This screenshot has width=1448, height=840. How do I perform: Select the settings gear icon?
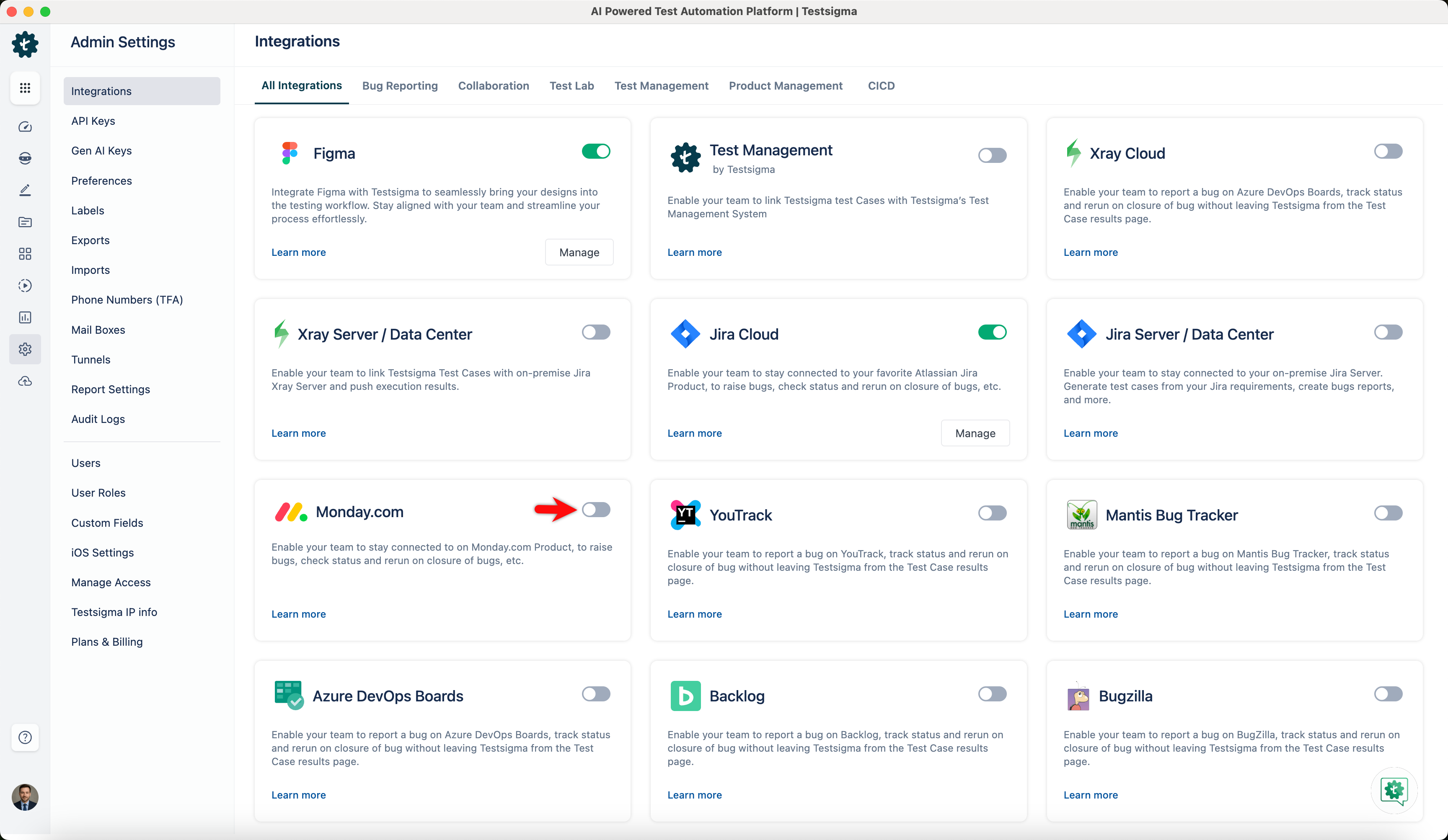(x=25, y=349)
